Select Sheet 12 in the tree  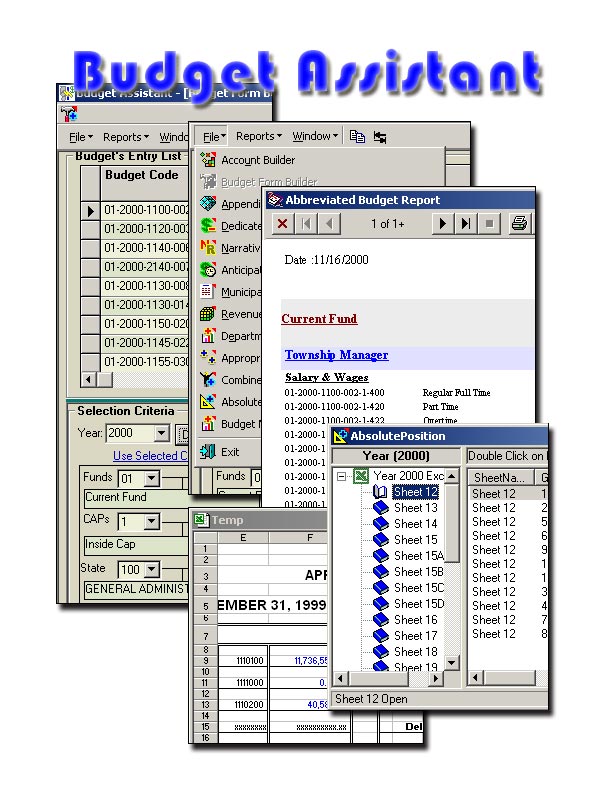pos(416,492)
